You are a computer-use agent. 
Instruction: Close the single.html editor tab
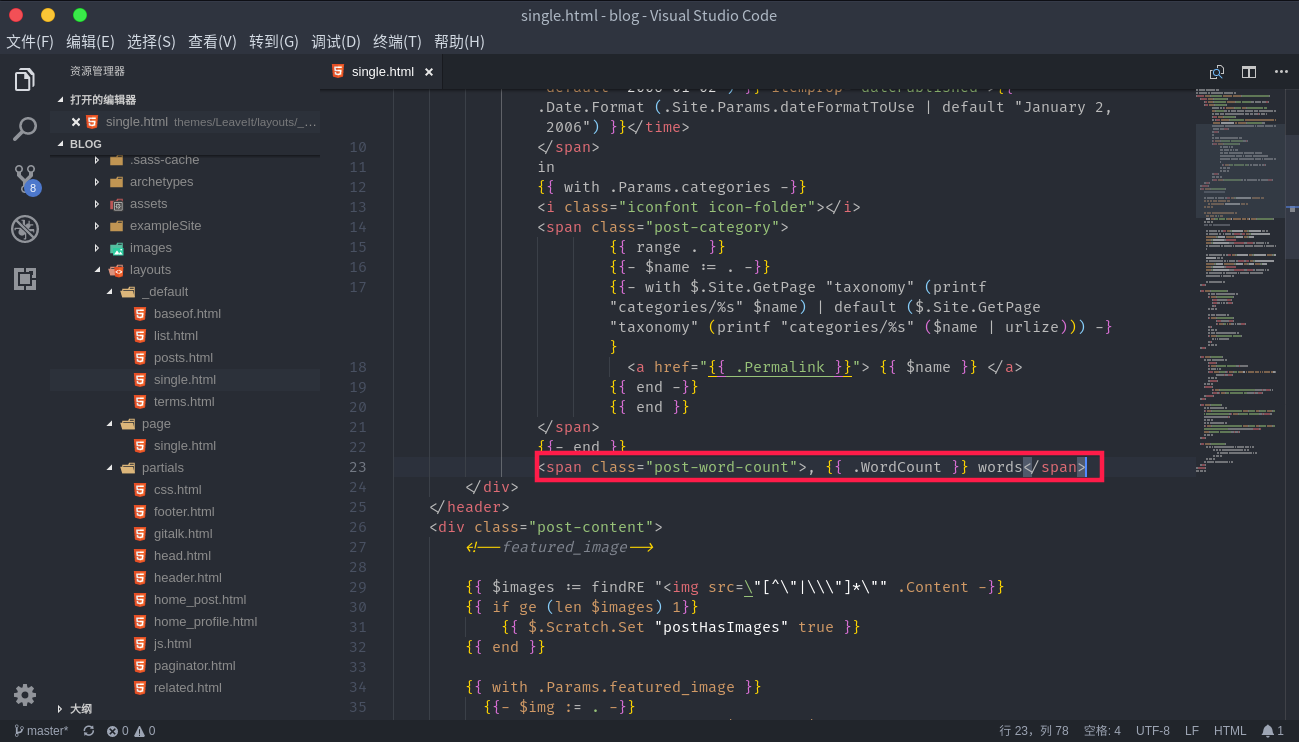tap(429, 72)
